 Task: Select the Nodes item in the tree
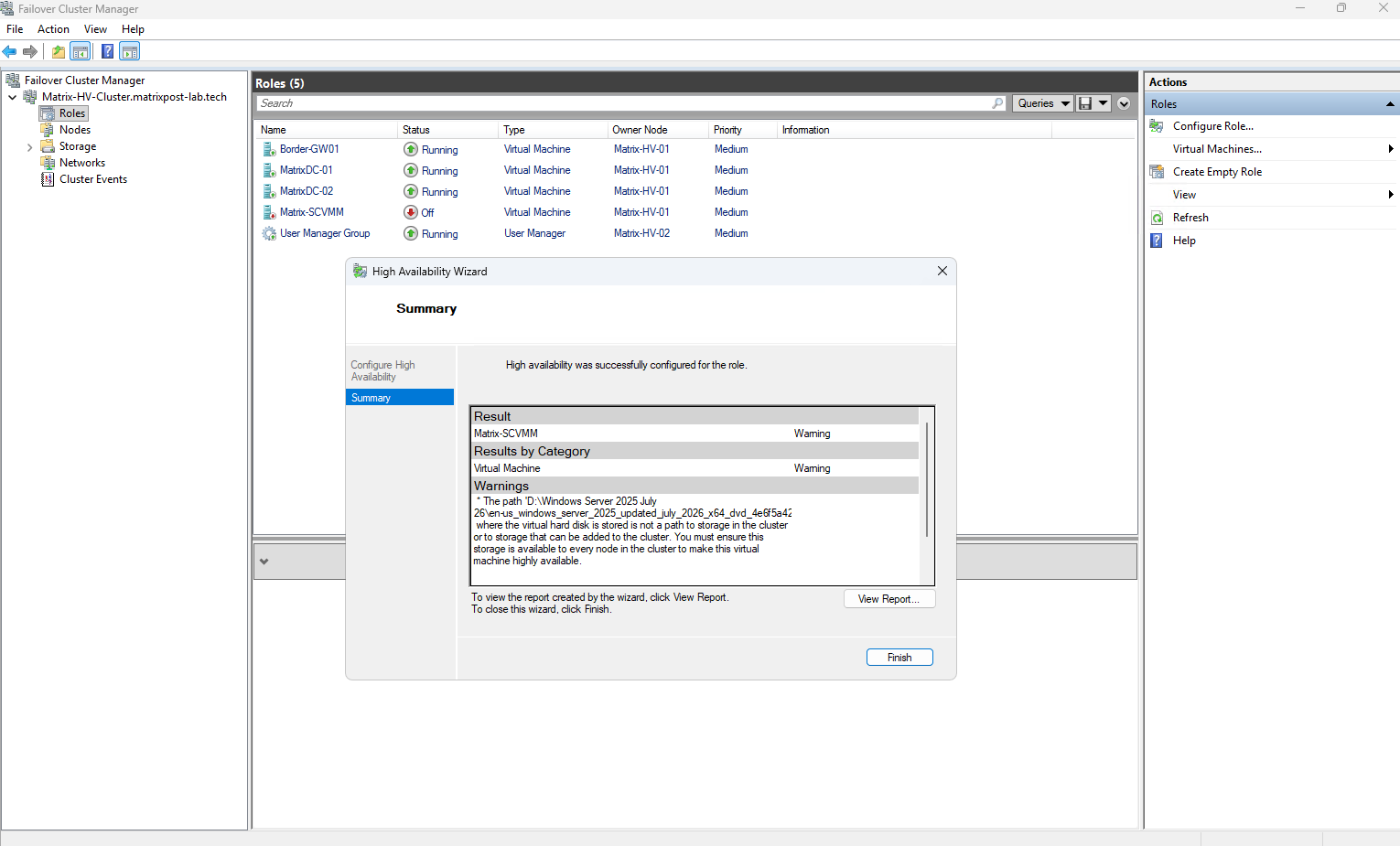75,130
